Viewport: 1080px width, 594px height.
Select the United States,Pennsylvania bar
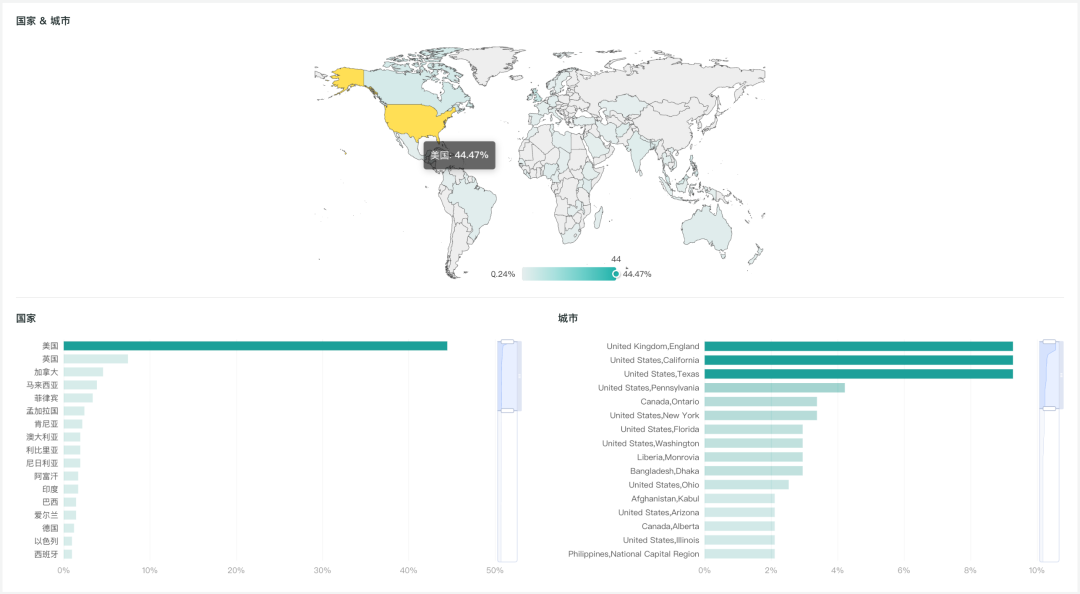coord(774,388)
